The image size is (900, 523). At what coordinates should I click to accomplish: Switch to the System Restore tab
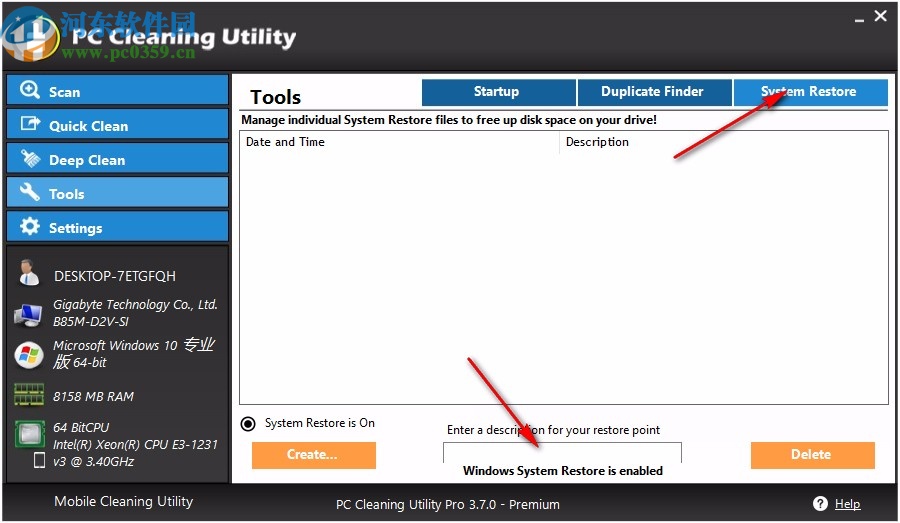pyautogui.click(x=810, y=92)
